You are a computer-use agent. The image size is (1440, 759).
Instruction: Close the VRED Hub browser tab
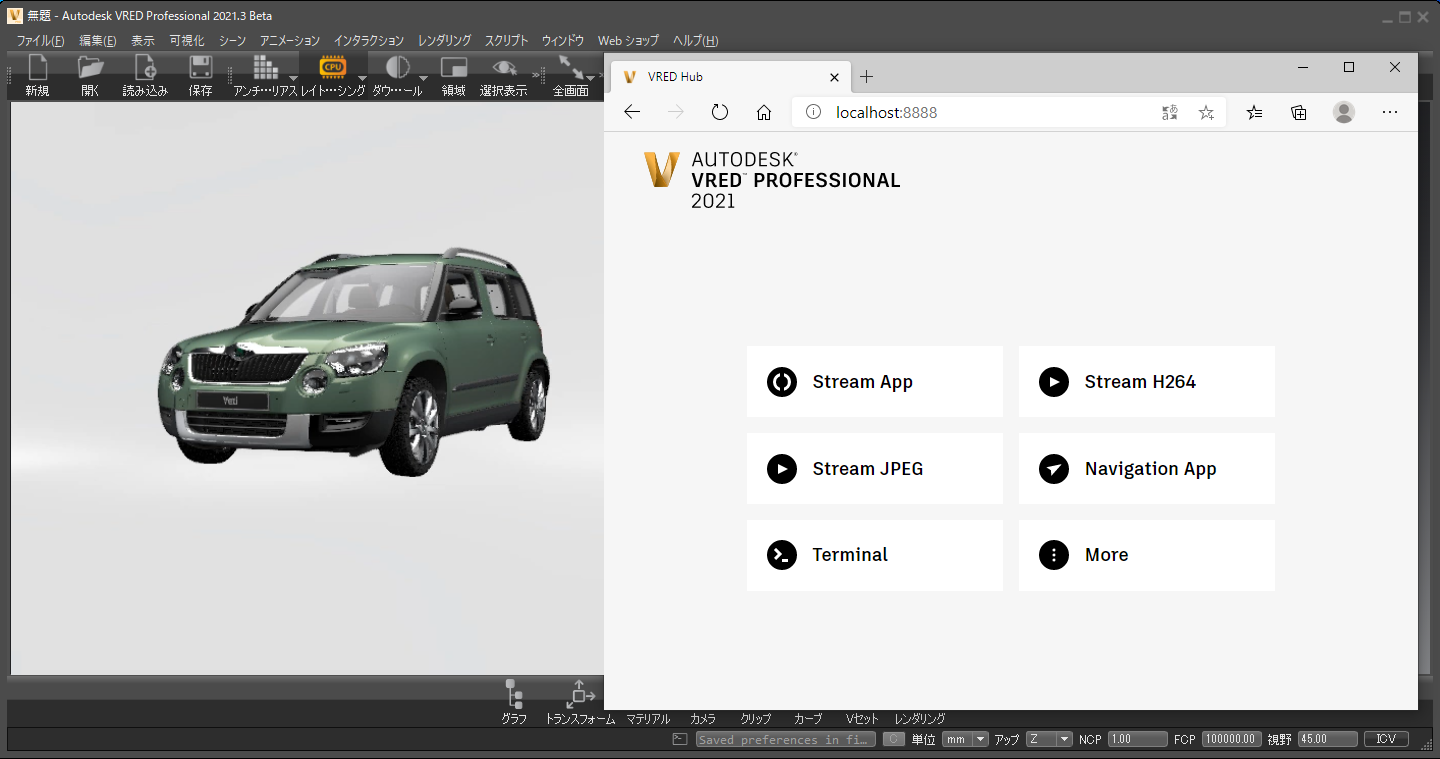835,77
